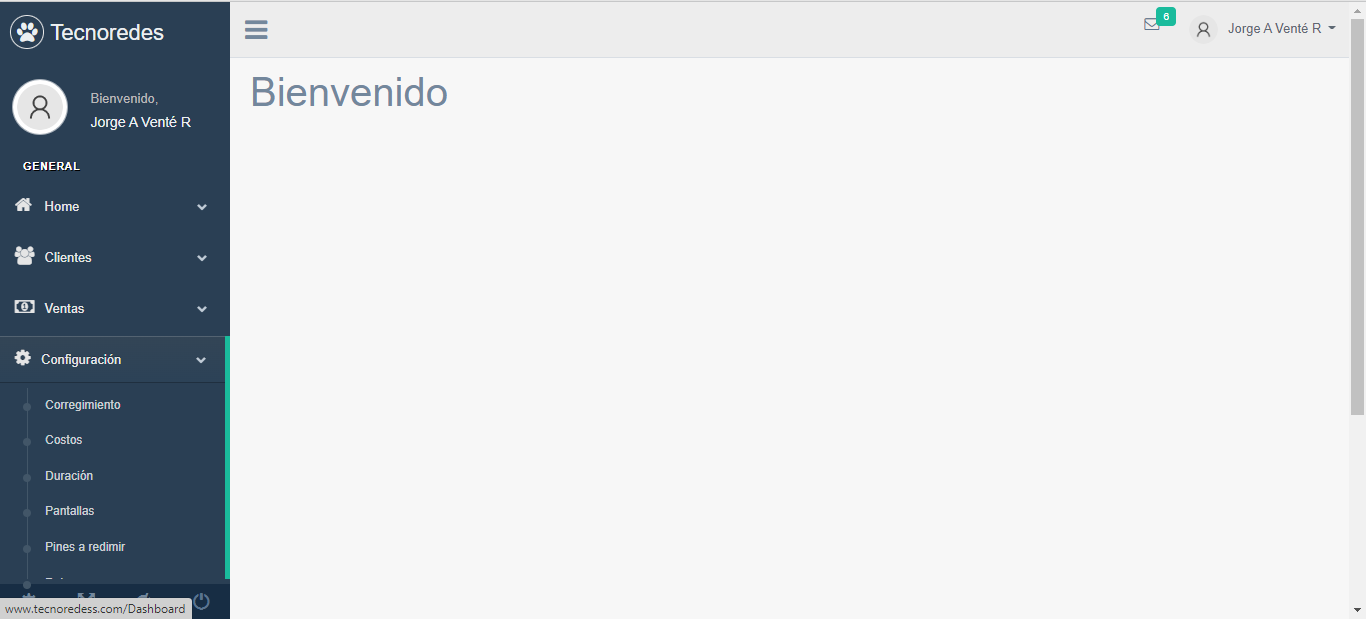Open the mail notifications envelope icon
The image size is (1366, 619).
pyautogui.click(x=1152, y=25)
